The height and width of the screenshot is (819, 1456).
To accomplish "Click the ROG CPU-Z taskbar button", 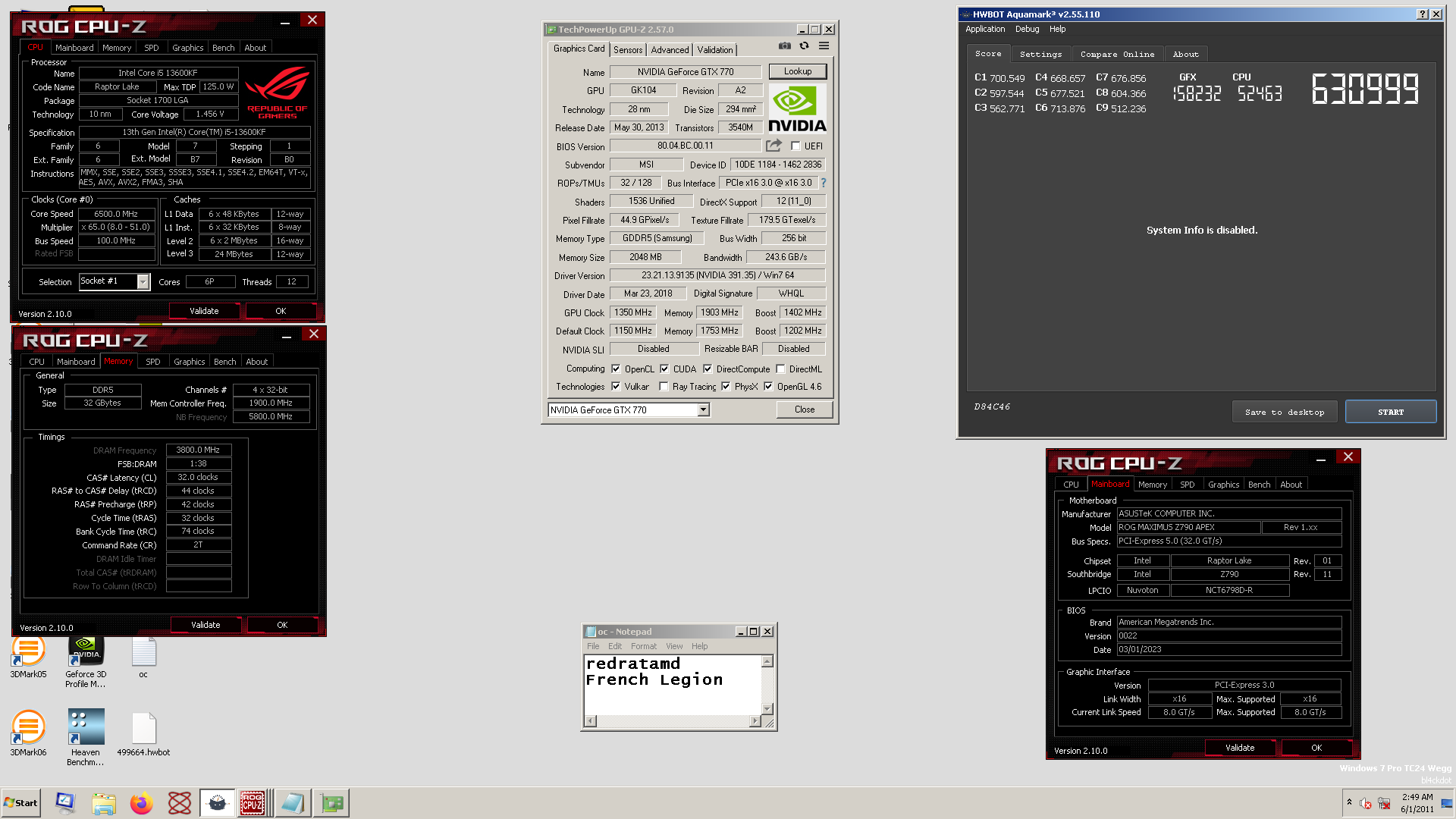I will coord(253,803).
